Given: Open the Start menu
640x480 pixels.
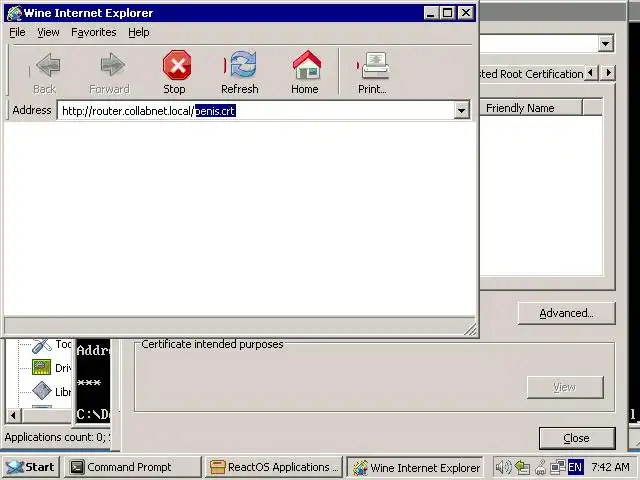Looking at the screenshot, I should (x=31, y=467).
